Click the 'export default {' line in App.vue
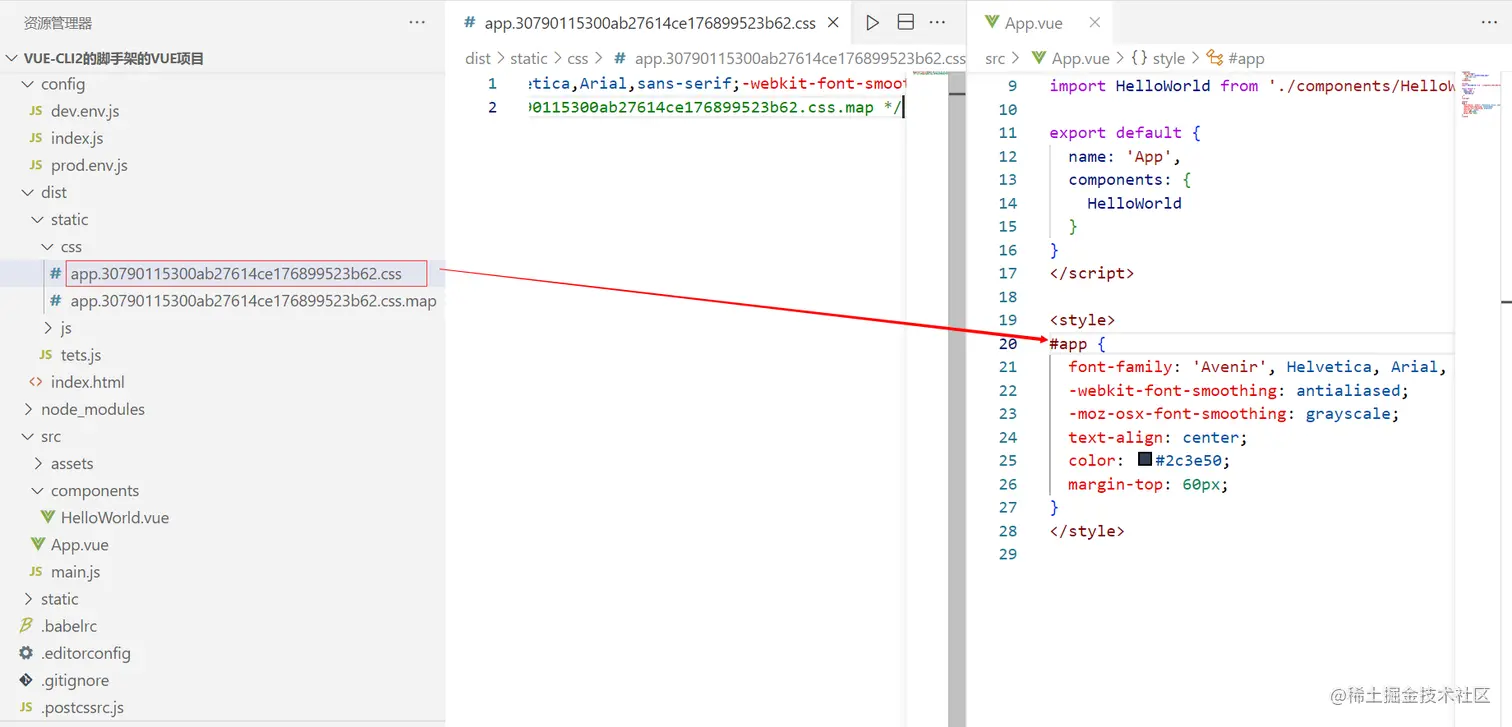The width and height of the screenshot is (1512, 727). (1125, 133)
